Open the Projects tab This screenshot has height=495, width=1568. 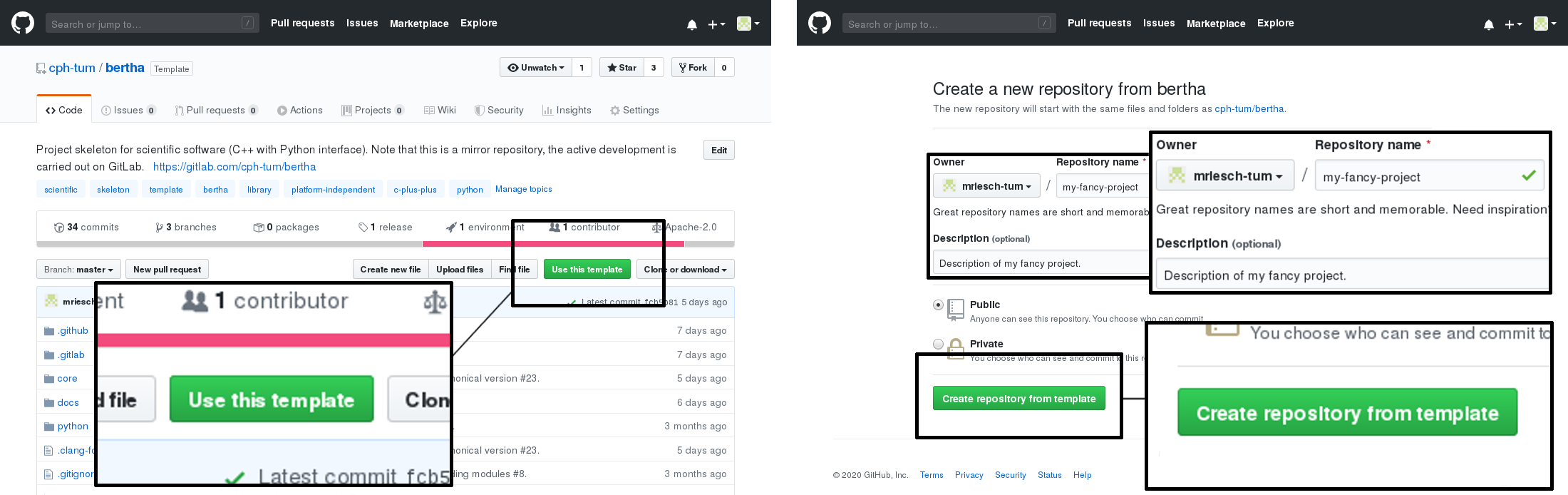[373, 111]
